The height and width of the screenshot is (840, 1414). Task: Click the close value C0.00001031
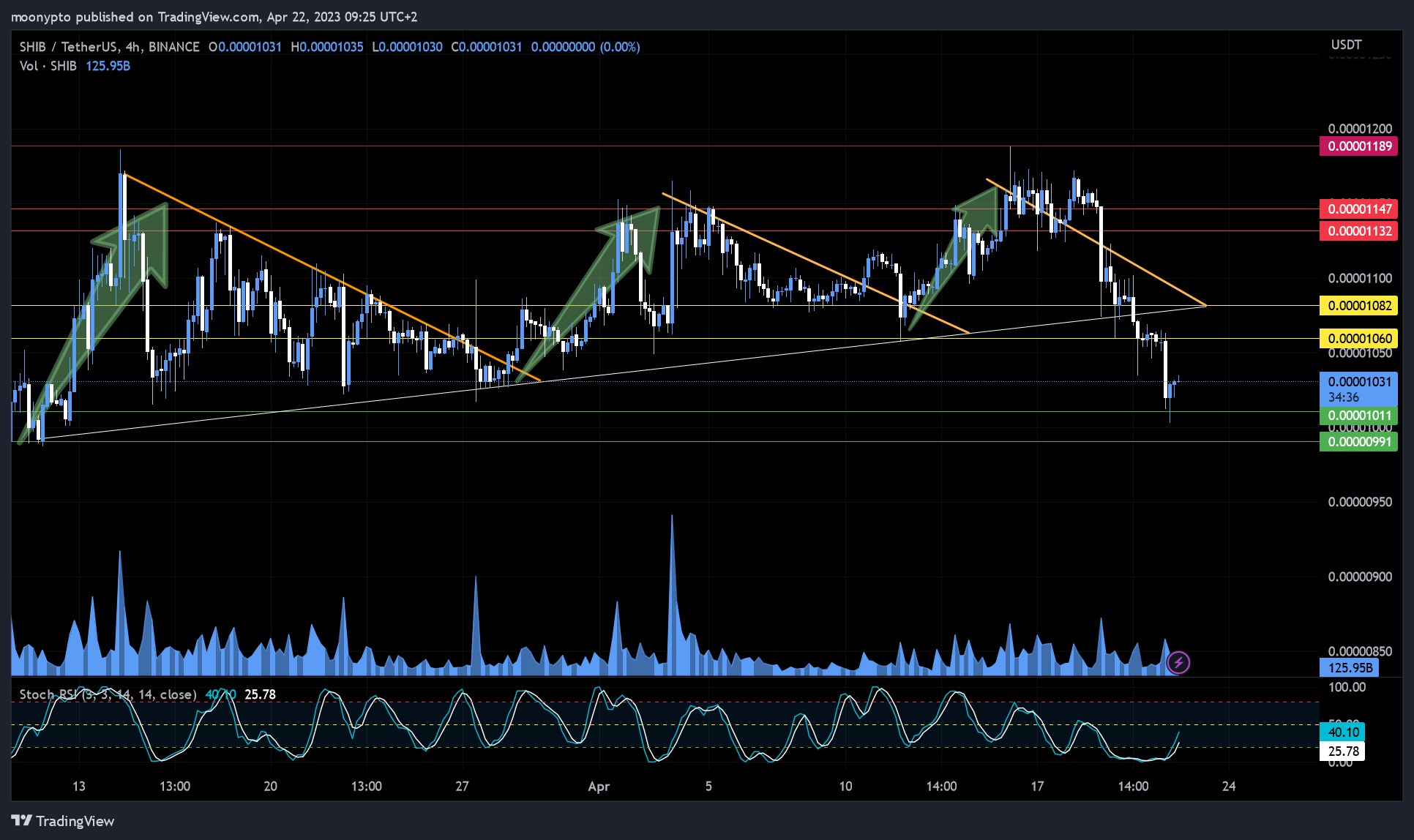[487, 47]
